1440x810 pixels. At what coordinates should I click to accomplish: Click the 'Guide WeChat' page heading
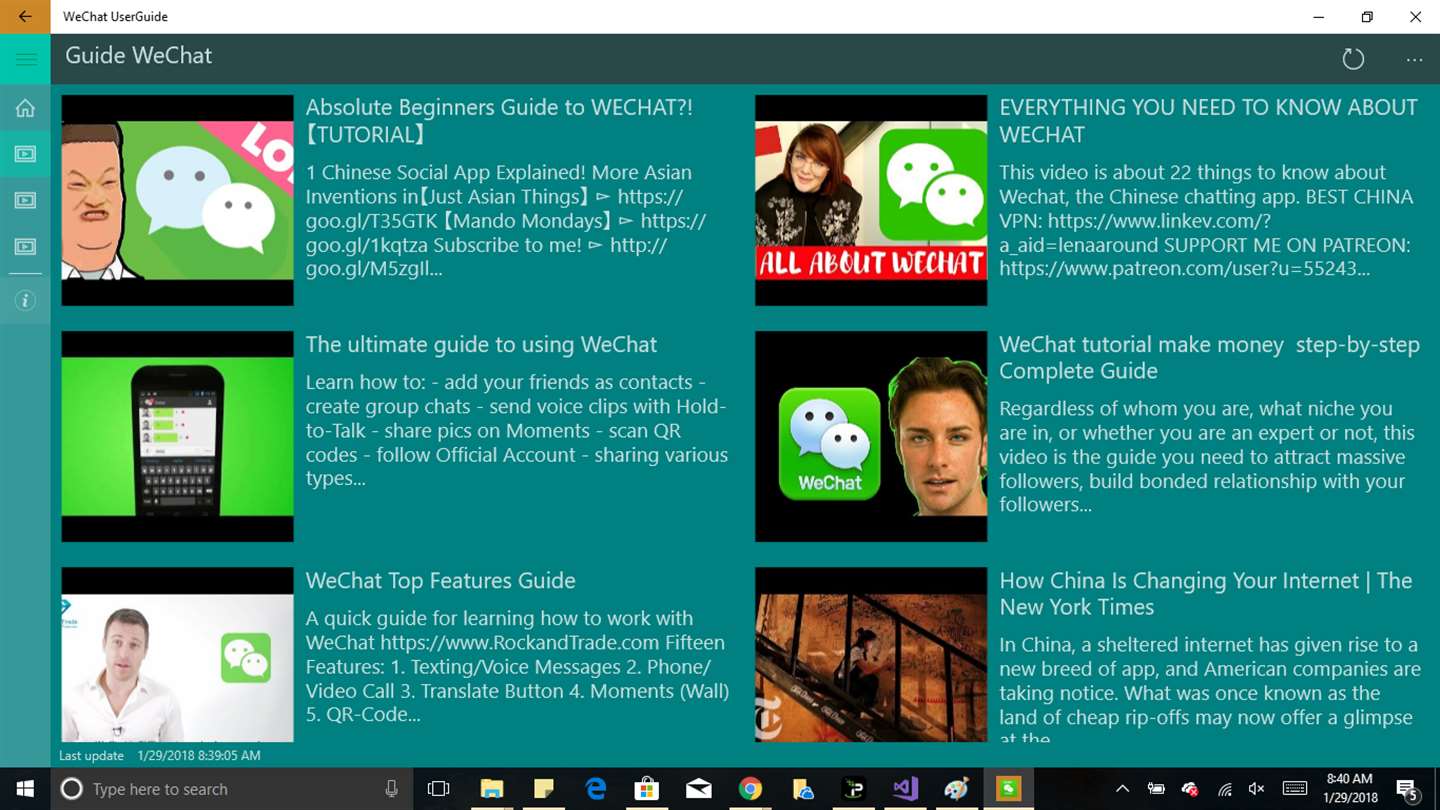[x=139, y=55]
